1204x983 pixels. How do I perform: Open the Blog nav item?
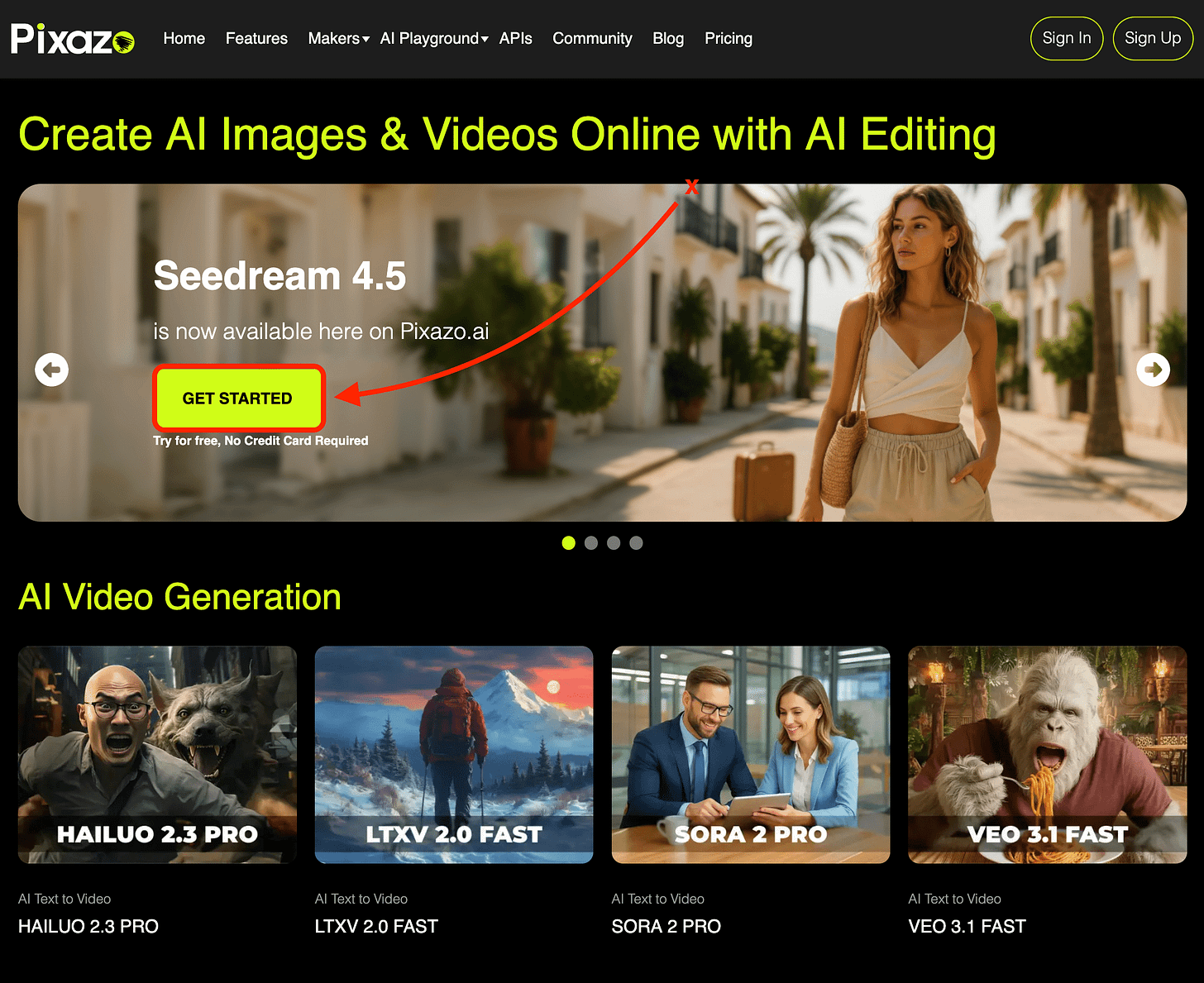pos(668,39)
